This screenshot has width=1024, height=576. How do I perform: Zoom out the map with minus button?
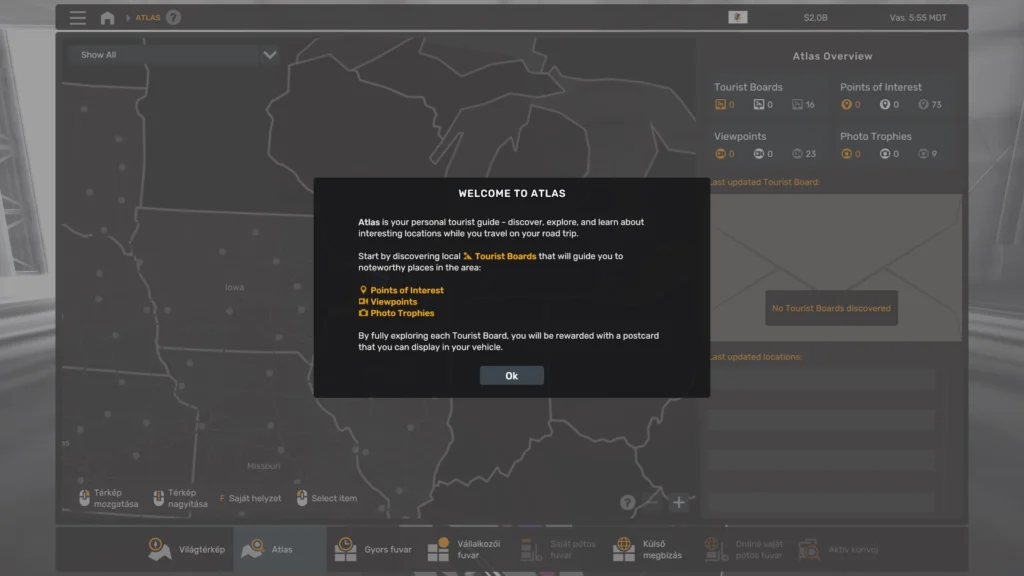point(652,502)
